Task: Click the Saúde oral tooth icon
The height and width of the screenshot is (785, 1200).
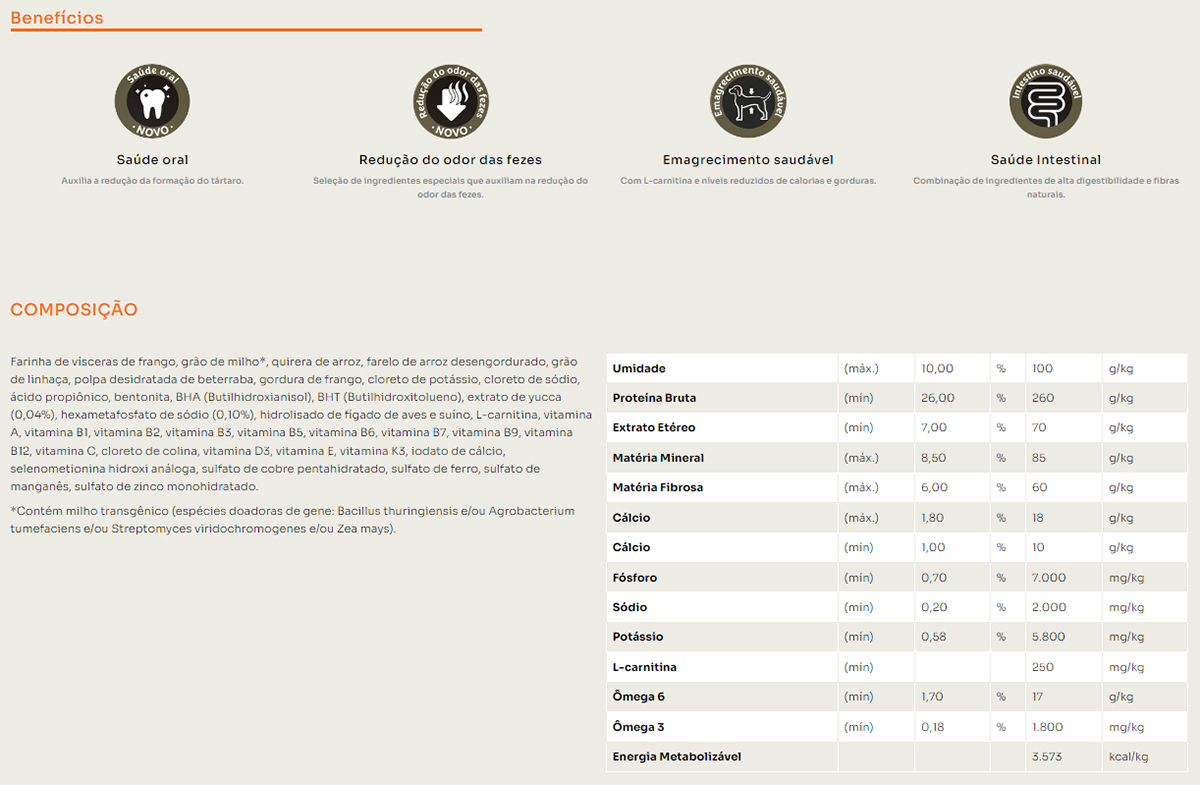Action: point(152,103)
